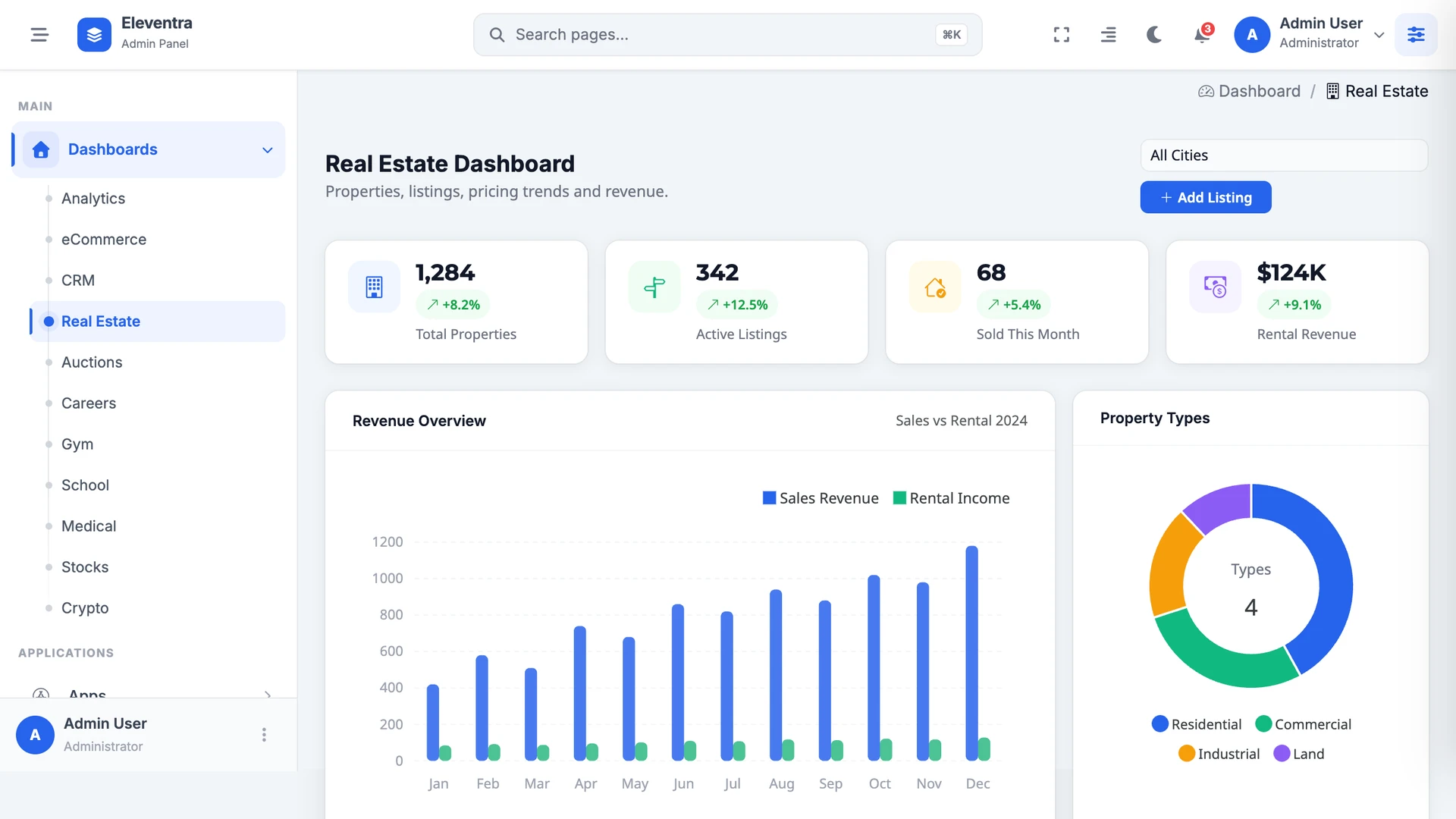The width and height of the screenshot is (1456, 819).
Task: Click the +8.2% growth badge
Action: click(x=453, y=305)
